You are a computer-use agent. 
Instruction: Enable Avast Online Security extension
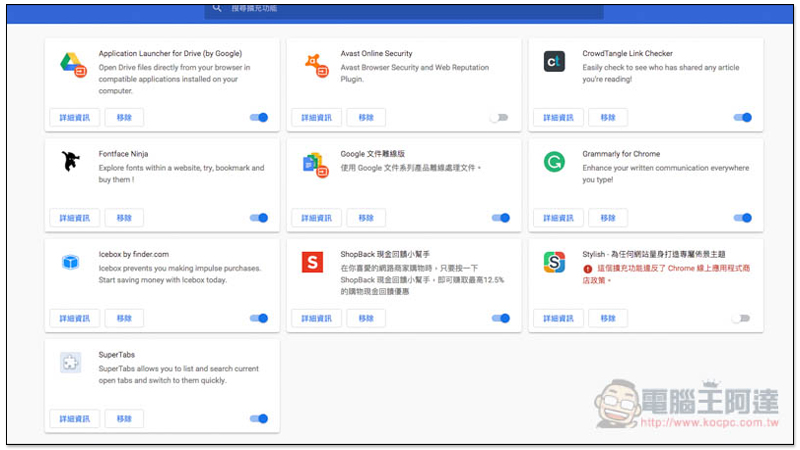tap(499, 117)
